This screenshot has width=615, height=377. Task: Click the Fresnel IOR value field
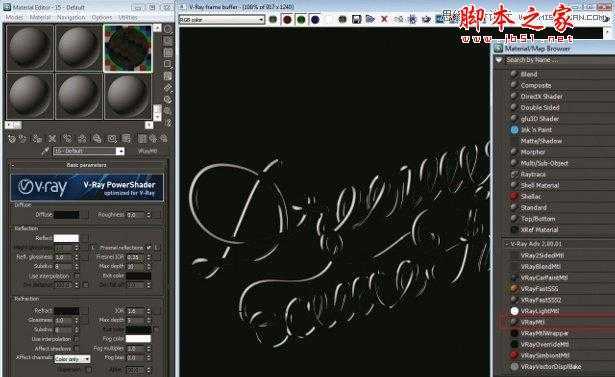pyautogui.click(x=136, y=257)
